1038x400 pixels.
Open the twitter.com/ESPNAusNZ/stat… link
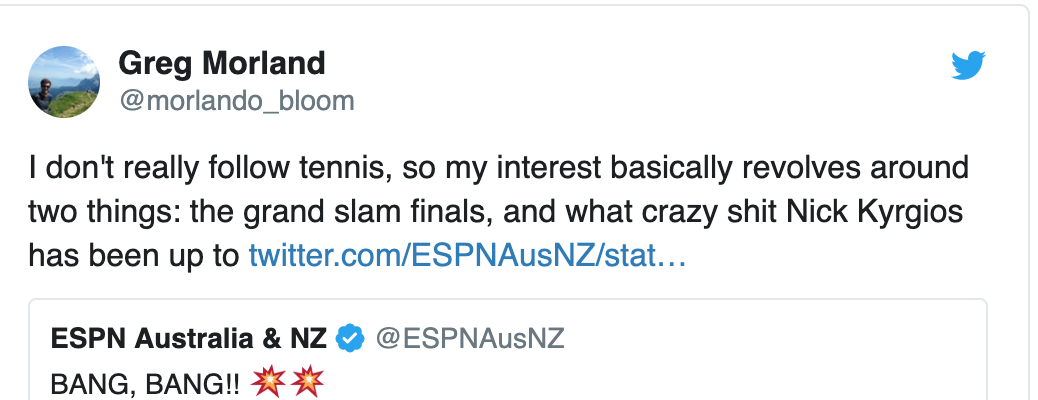coord(467,256)
